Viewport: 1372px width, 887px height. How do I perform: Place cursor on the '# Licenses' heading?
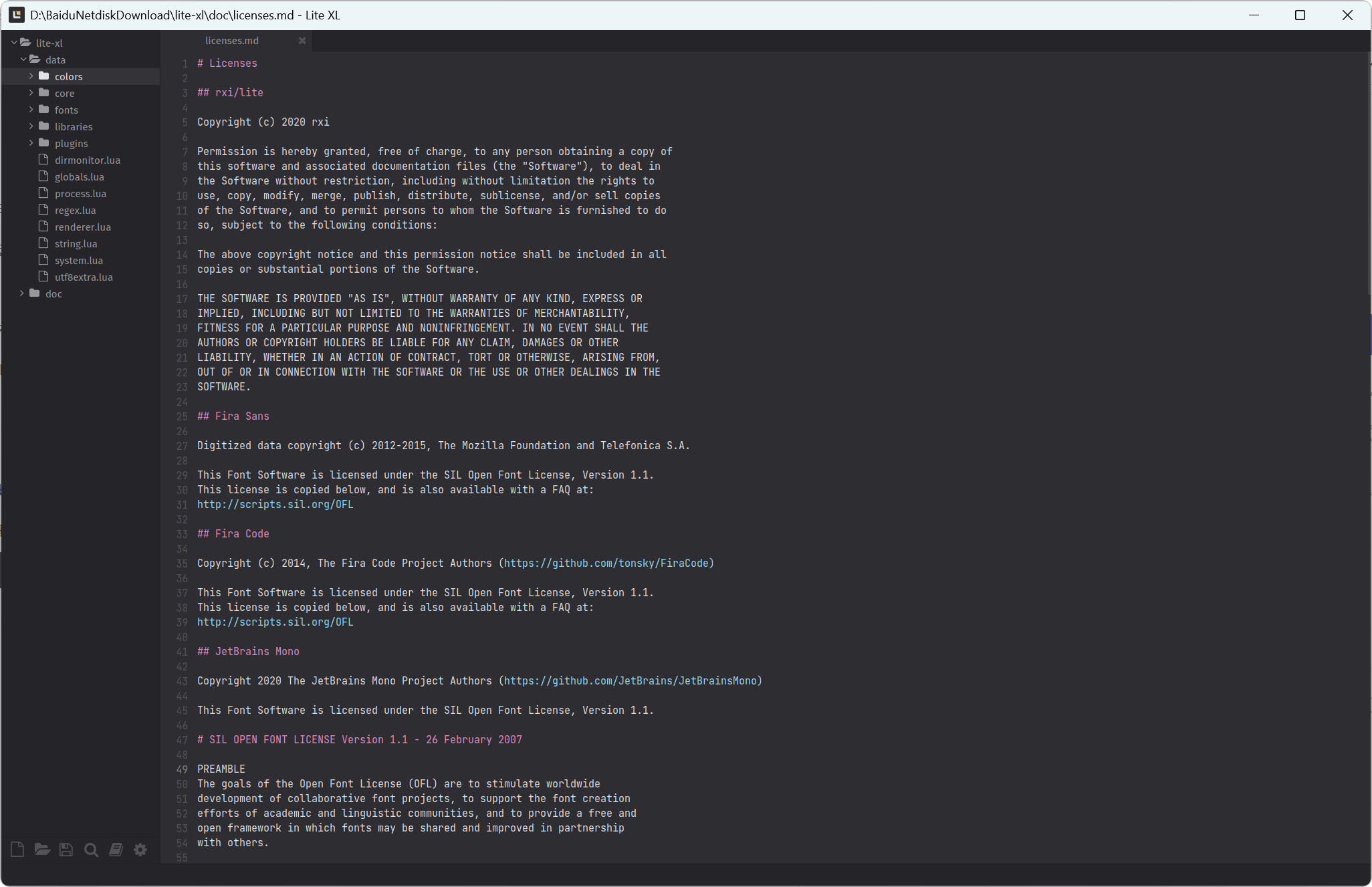click(x=227, y=64)
